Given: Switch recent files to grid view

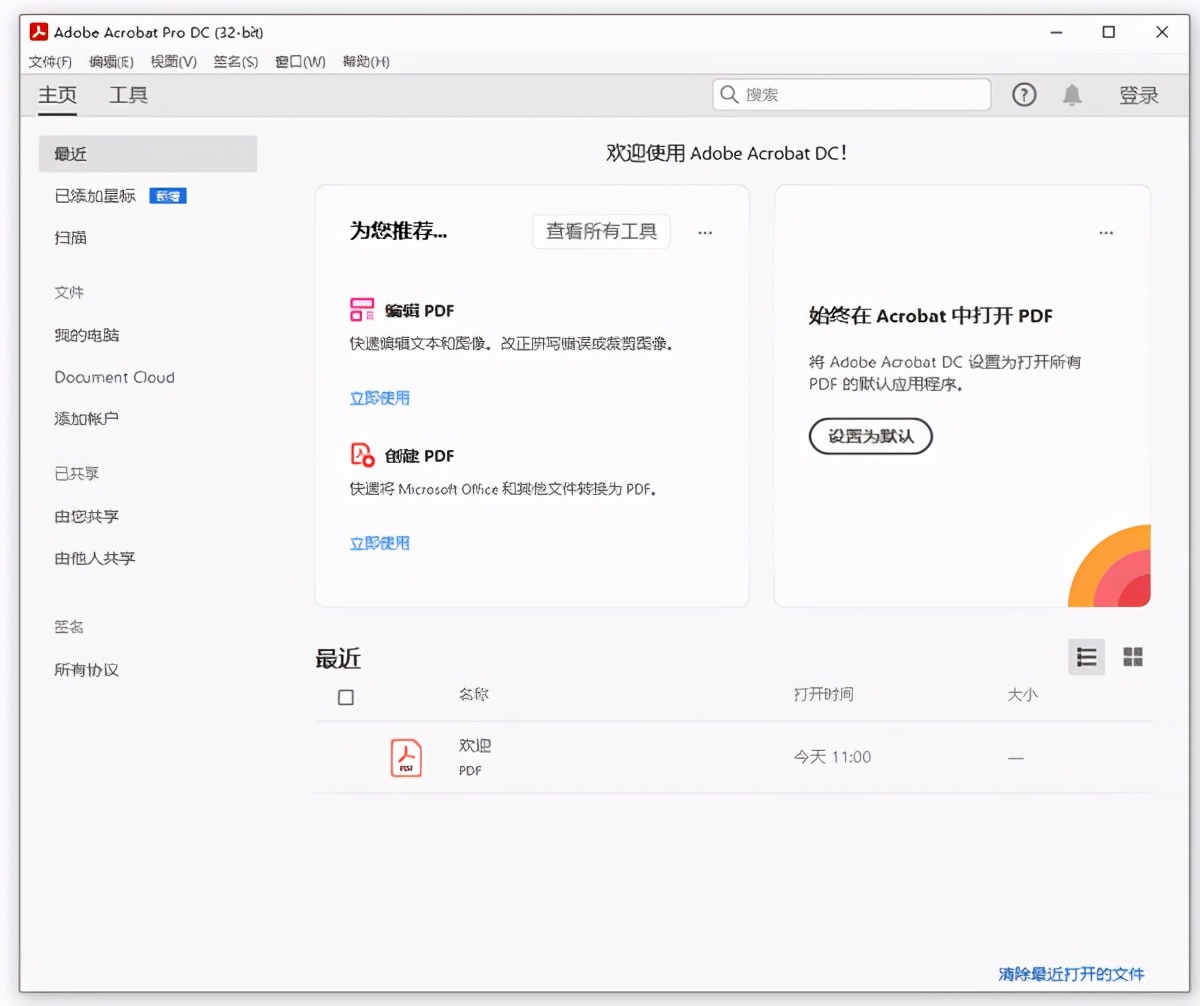Looking at the screenshot, I should point(1133,657).
